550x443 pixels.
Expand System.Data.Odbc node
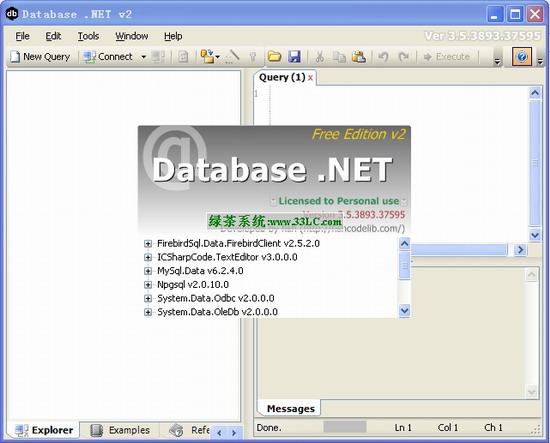[x=148, y=298]
